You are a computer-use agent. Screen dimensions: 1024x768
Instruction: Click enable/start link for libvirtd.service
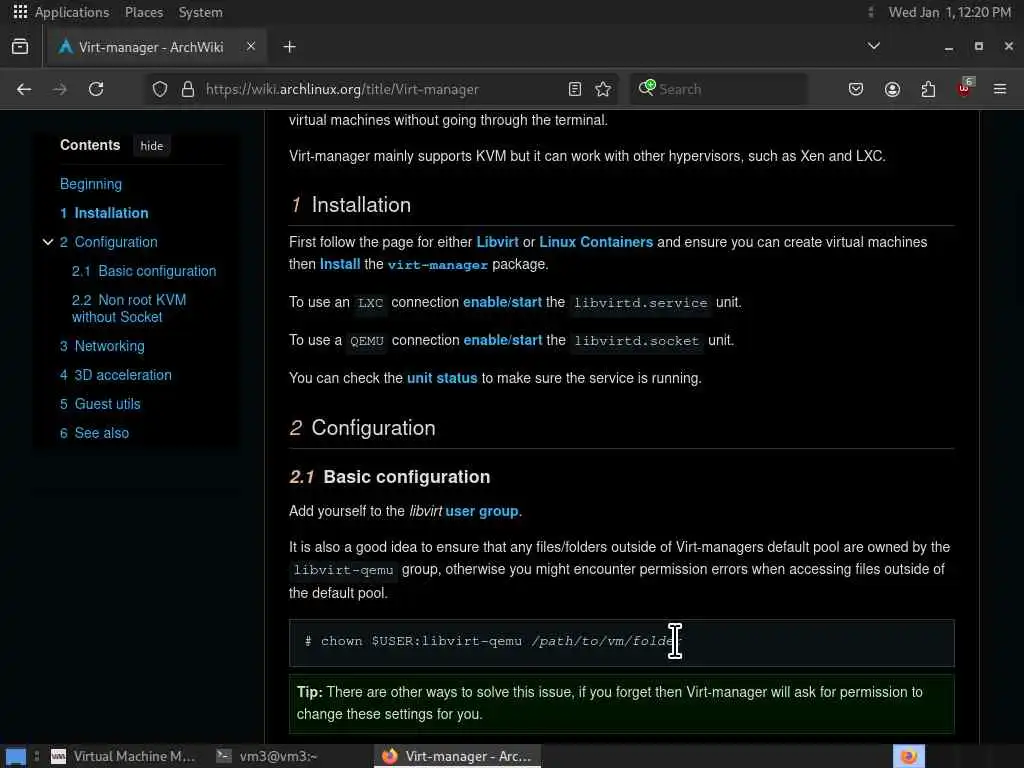click(x=502, y=302)
